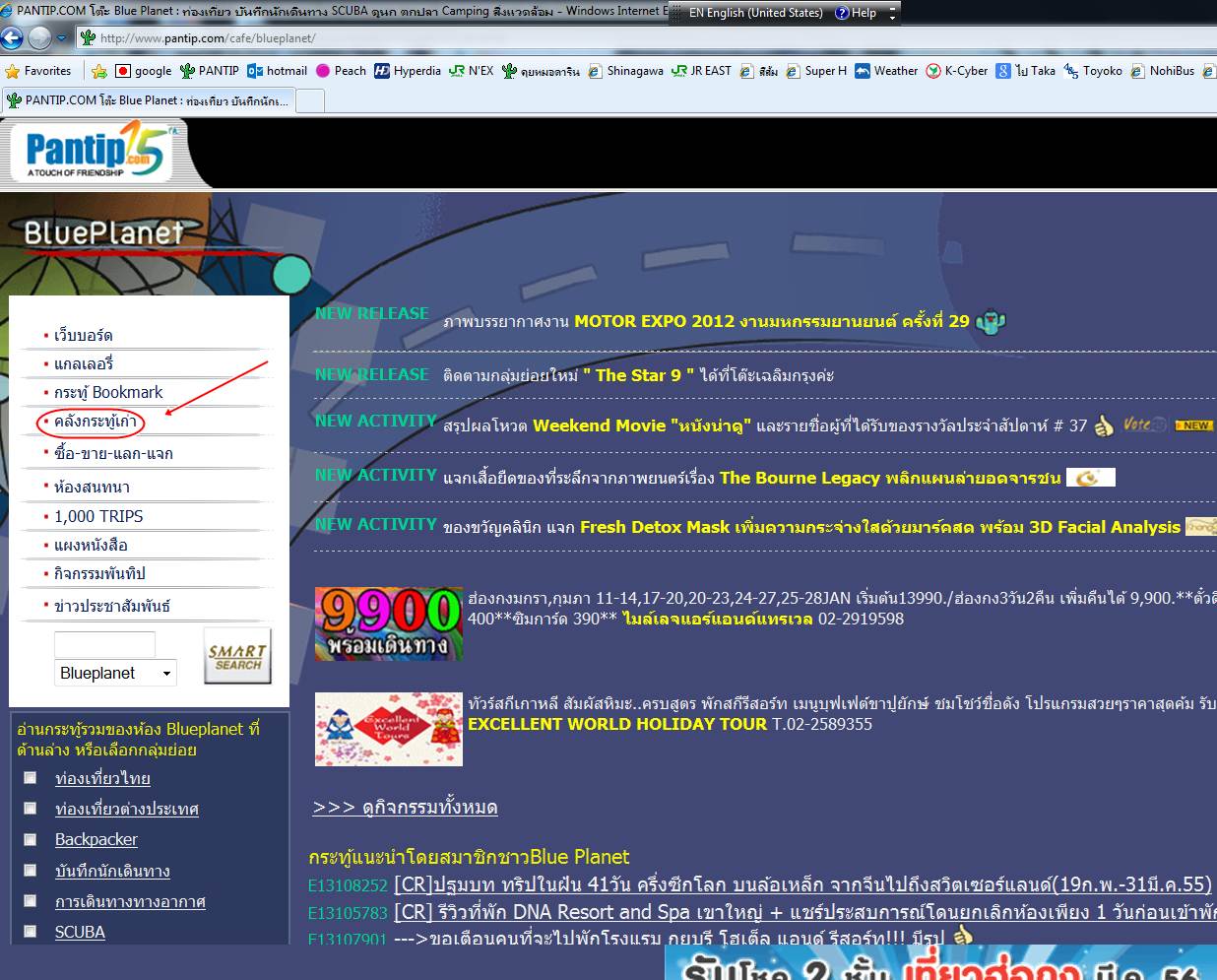Expand the Blueplanet search dropdown

pyautogui.click(x=115, y=673)
